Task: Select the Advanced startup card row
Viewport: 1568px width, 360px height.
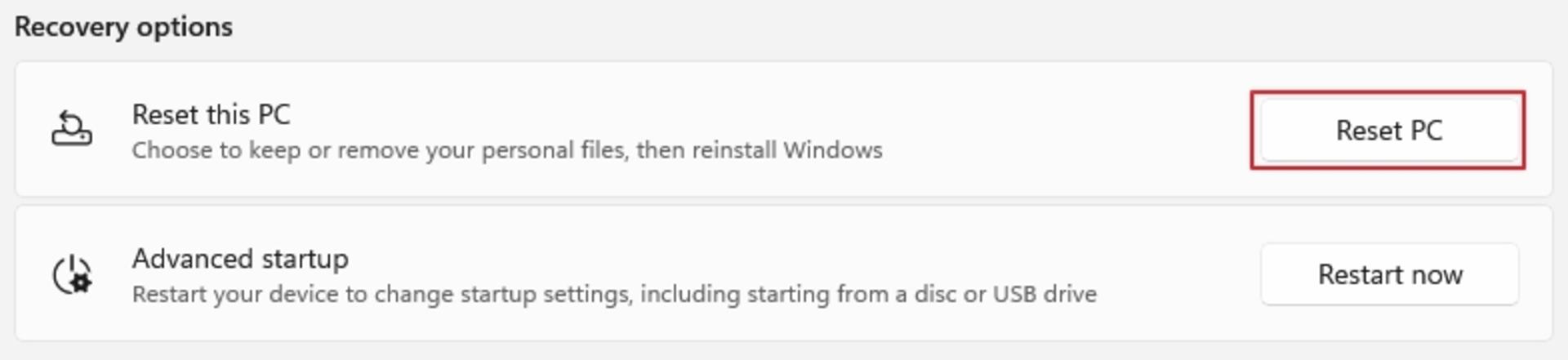Action: pos(783,273)
